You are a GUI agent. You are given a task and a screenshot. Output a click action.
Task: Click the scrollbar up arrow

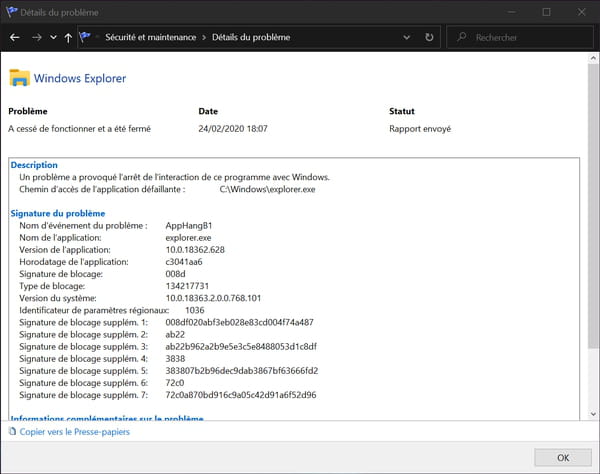593,58
